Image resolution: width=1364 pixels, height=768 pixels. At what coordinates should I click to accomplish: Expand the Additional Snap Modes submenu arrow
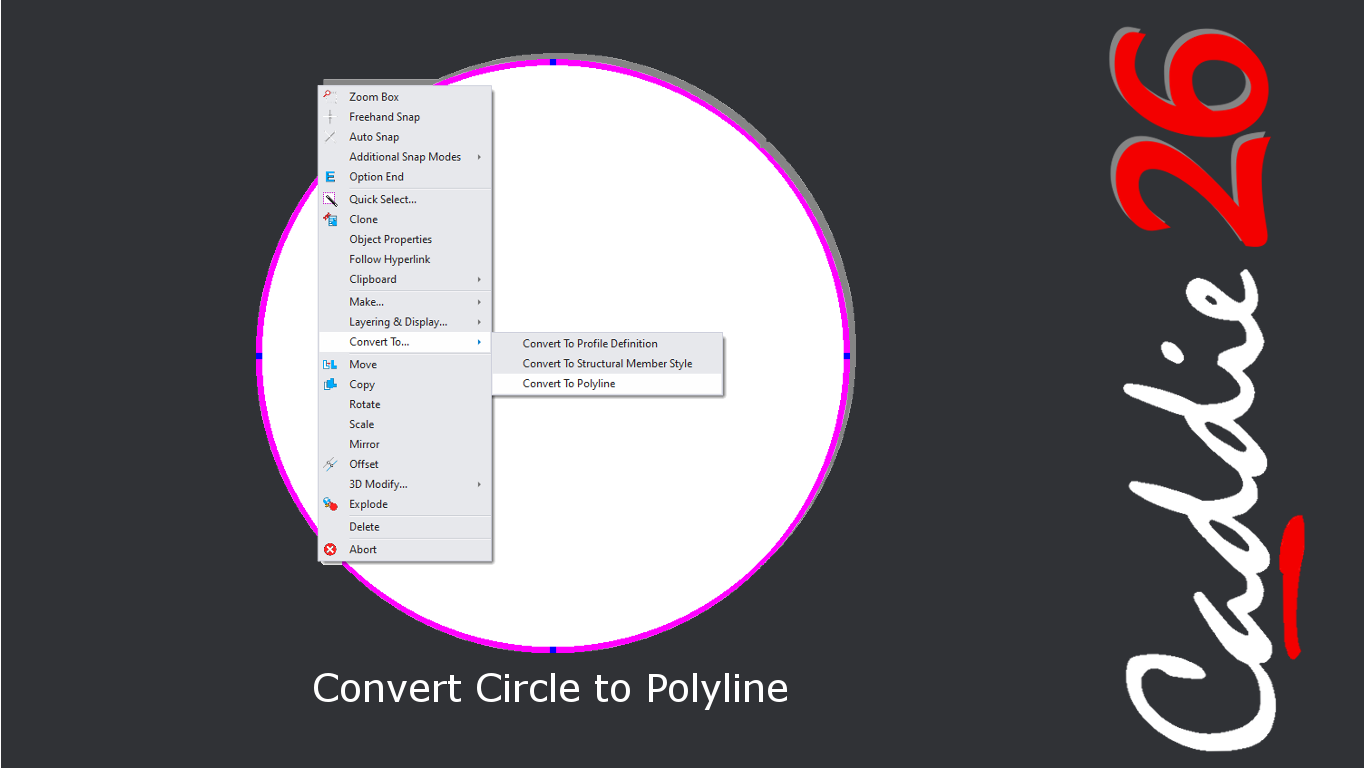pyautogui.click(x=479, y=157)
